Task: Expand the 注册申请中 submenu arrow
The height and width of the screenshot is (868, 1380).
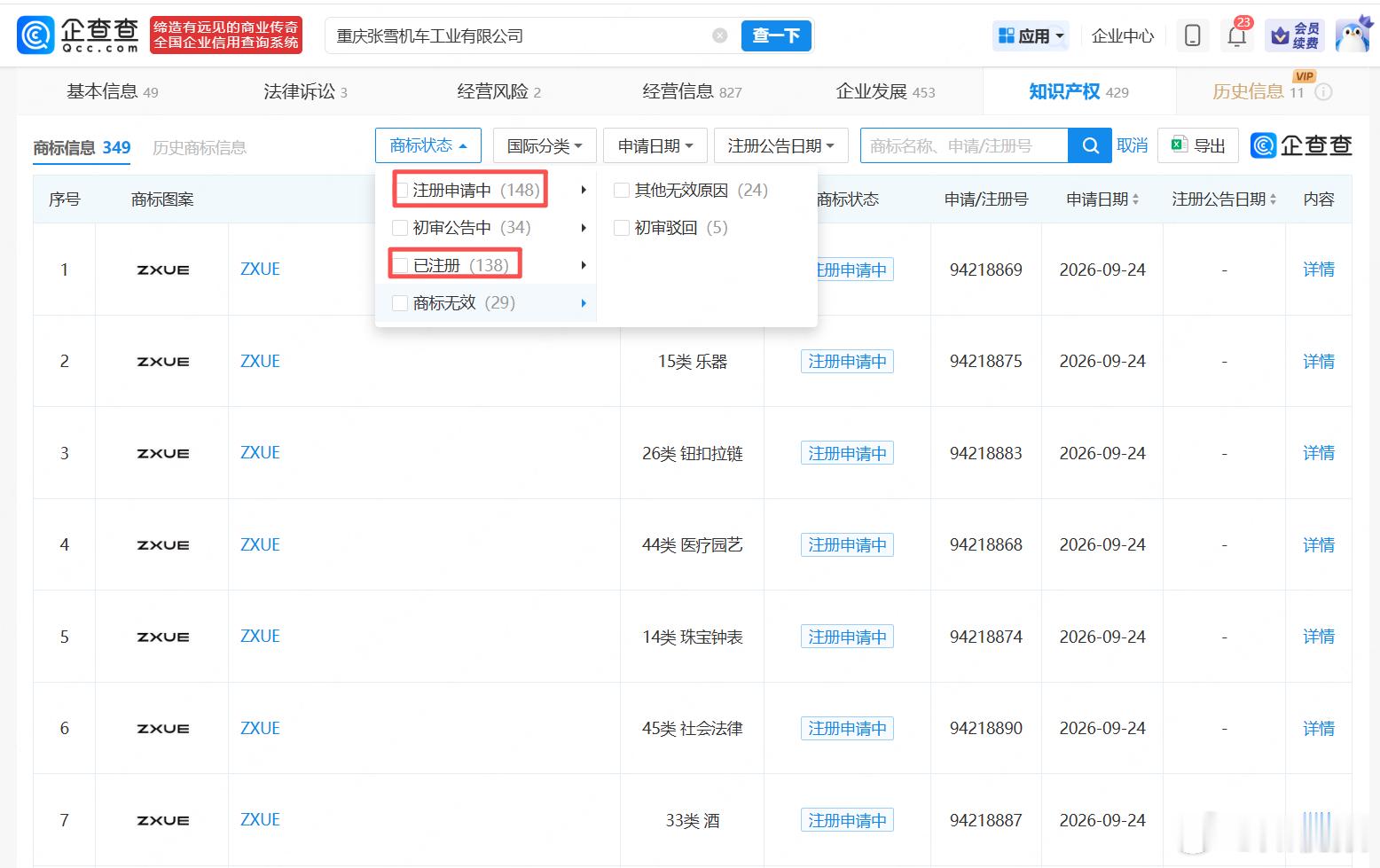Action: tap(584, 190)
